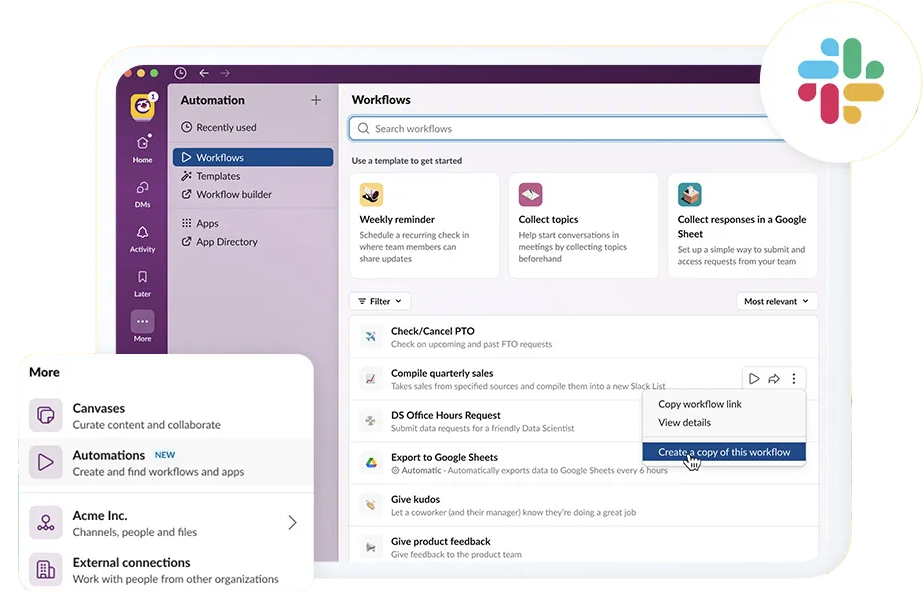Open Recently used list
This screenshot has height=593, width=923.
tap(218, 127)
